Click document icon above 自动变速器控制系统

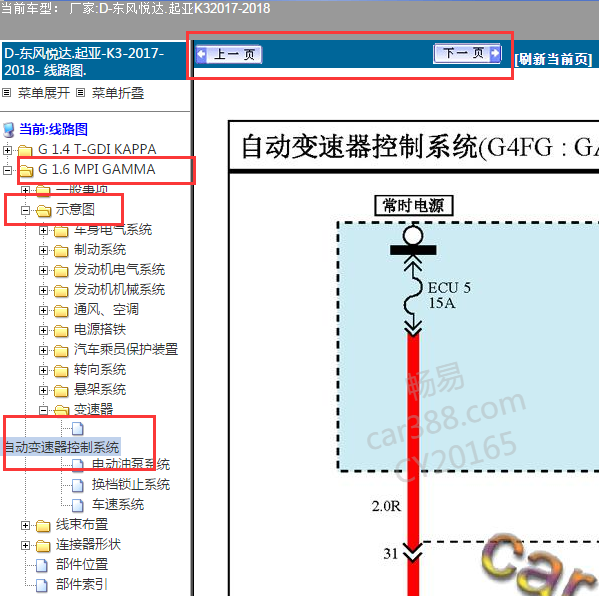click(x=78, y=429)
